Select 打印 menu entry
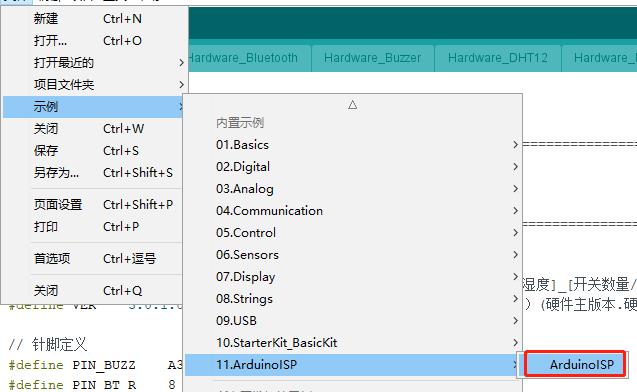Image resolution: width=637 pixels, height=392 pixels. tap(93, 226)
